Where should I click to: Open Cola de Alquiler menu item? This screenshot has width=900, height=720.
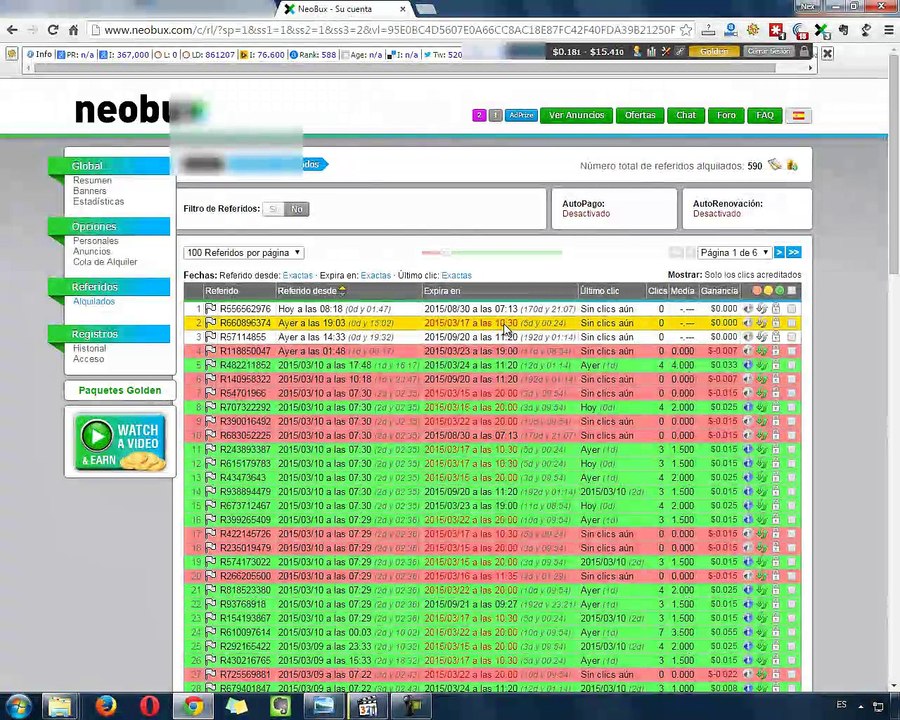pyautogui.click(x=105, y=262)
